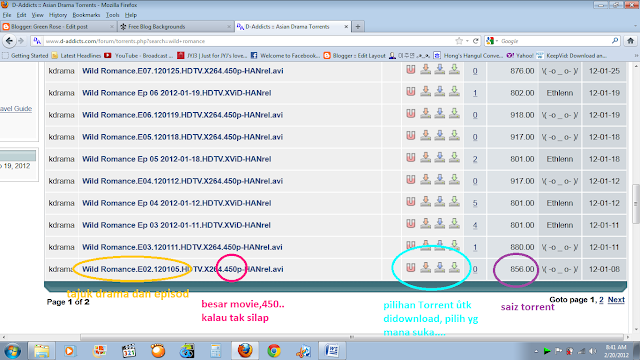Open a new tab with plus button

pos(358,27)
